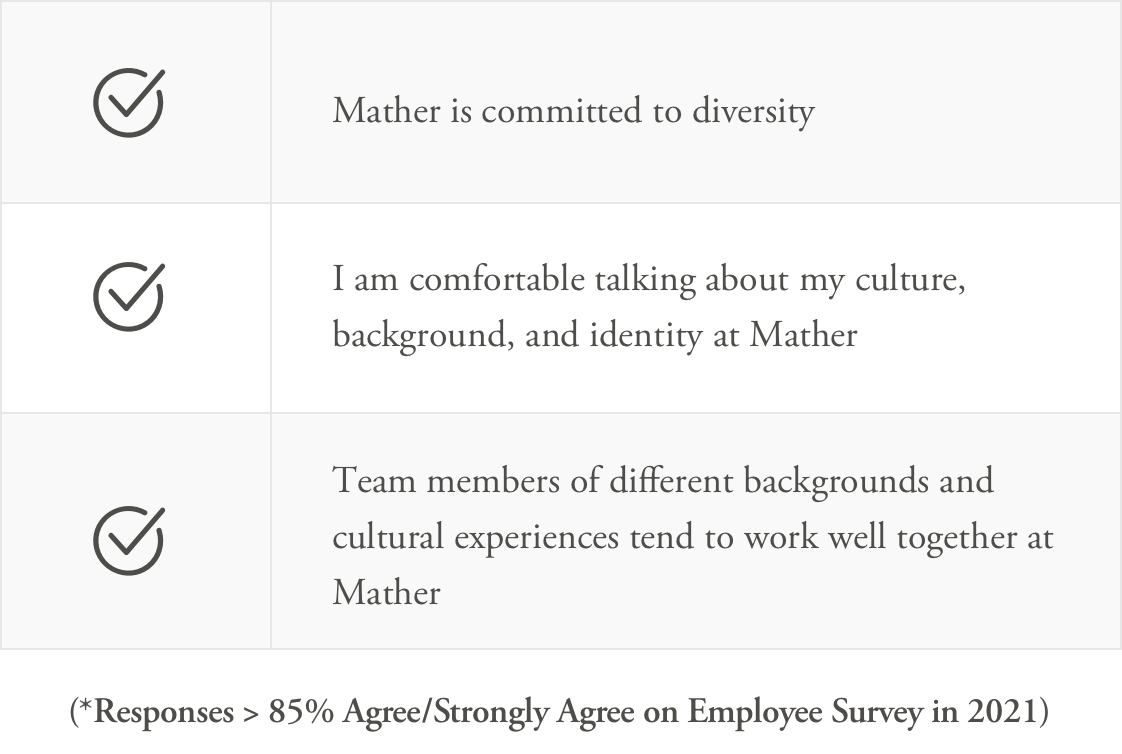Viewport: 1122px width, 754px height.
Task: Select the word "together" in the third statement
Action: click(957, 538)
